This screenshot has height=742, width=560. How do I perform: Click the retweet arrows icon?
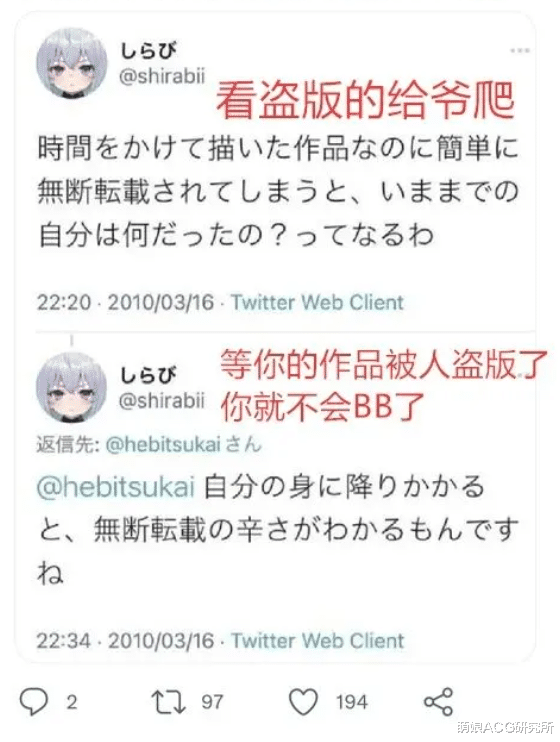(169, 701)
